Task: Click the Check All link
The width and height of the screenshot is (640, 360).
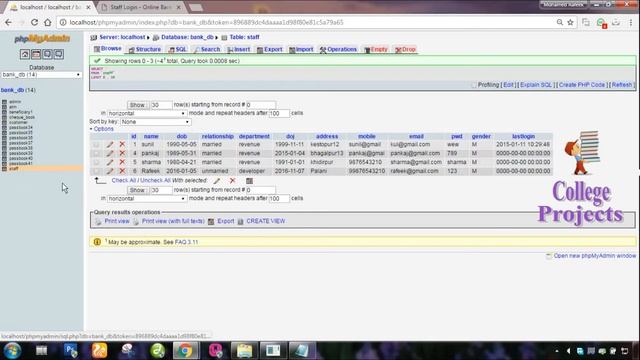Action: click(x=124, y=180)
